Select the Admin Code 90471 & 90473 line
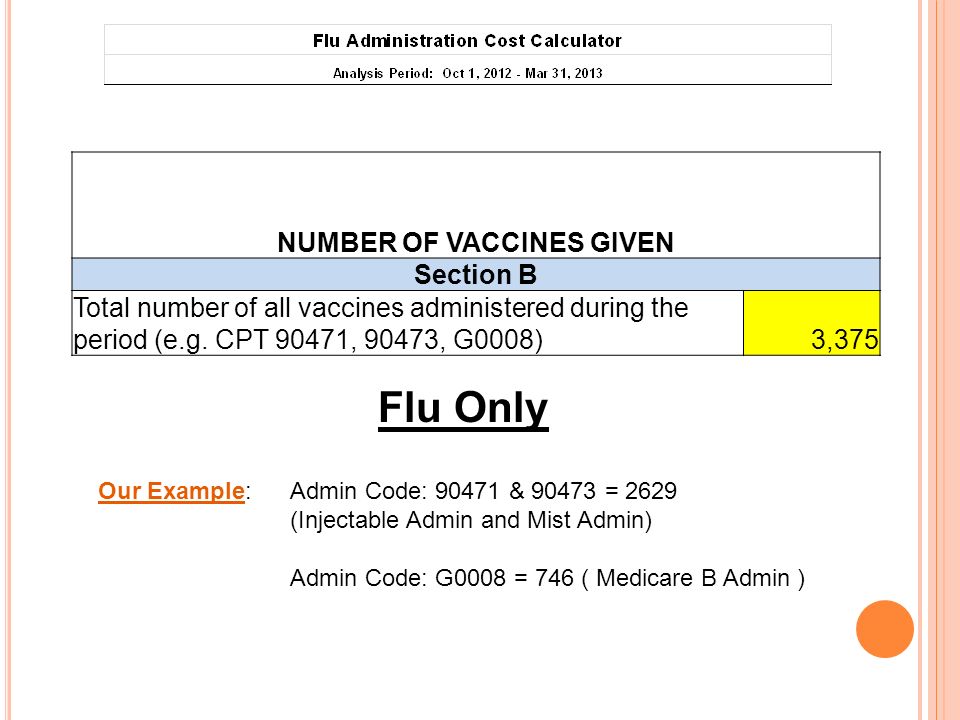960x720 pixels. click(x=484, y=491)
